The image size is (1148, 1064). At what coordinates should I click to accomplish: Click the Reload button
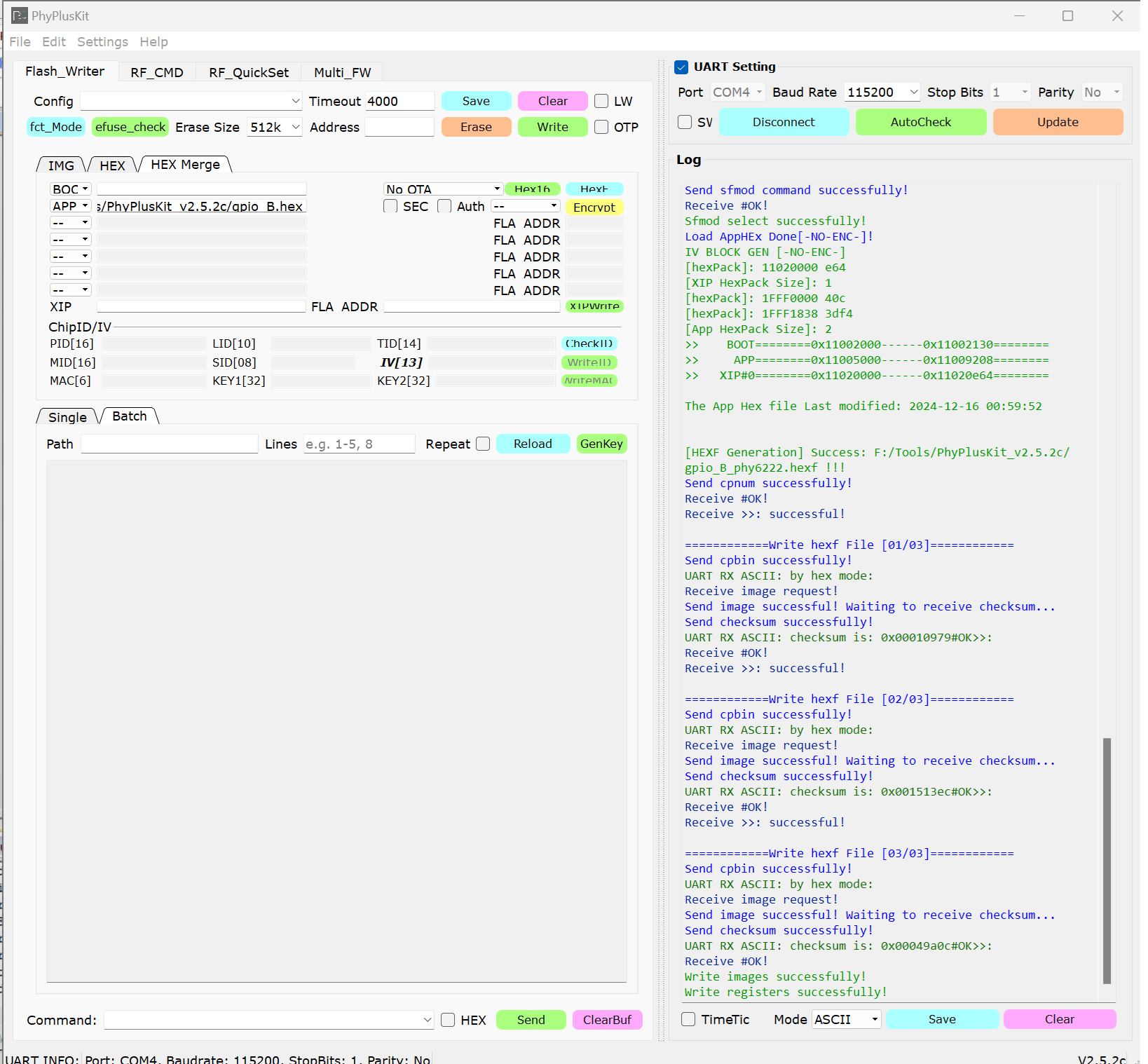533,444
